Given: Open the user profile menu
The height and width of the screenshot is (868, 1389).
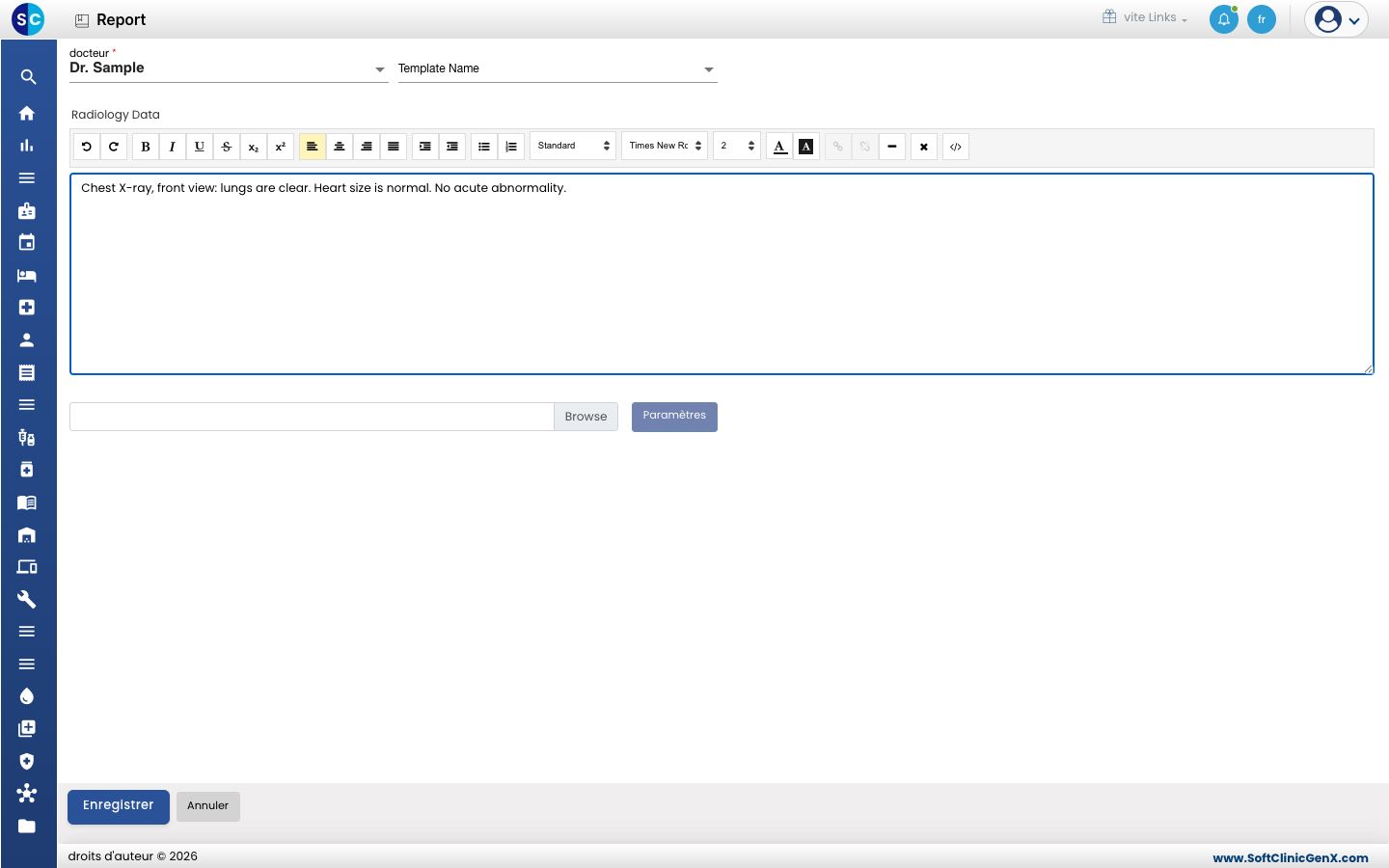Looking at the screenshot, I should click(1337, 19).
